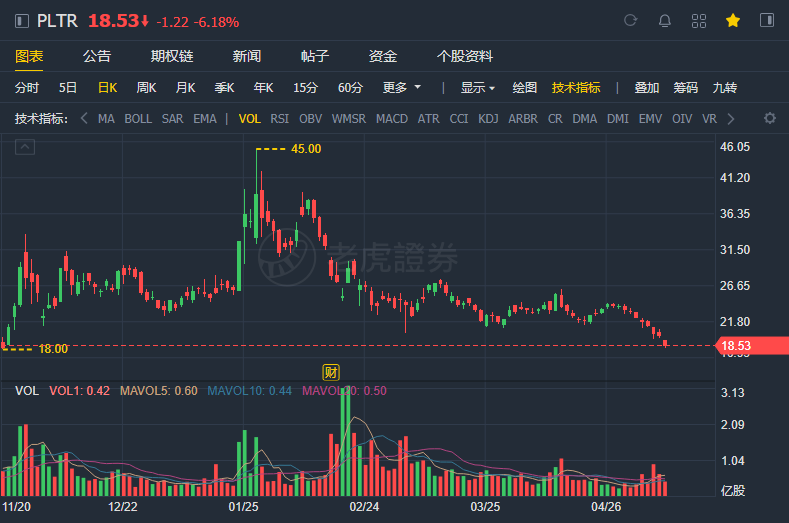Image resolution: width=789 pixels, height=523 pixels.
Task: Select the ATR indicator
Action: 428,119
